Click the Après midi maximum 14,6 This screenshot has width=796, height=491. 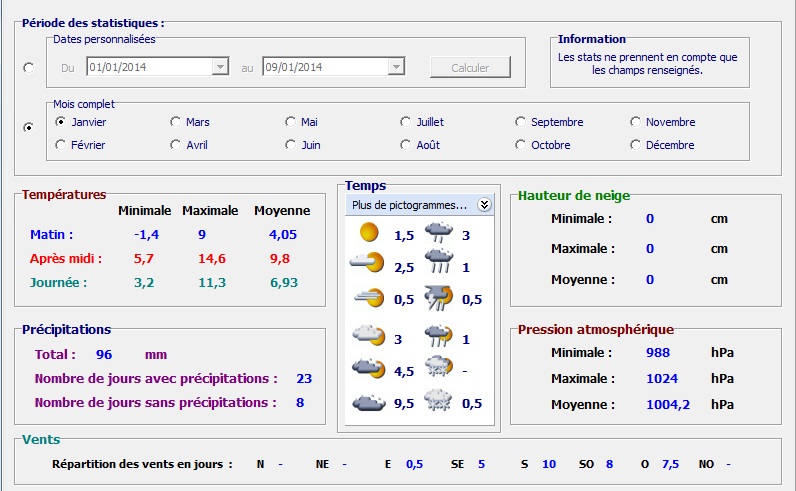pos(212,258)
